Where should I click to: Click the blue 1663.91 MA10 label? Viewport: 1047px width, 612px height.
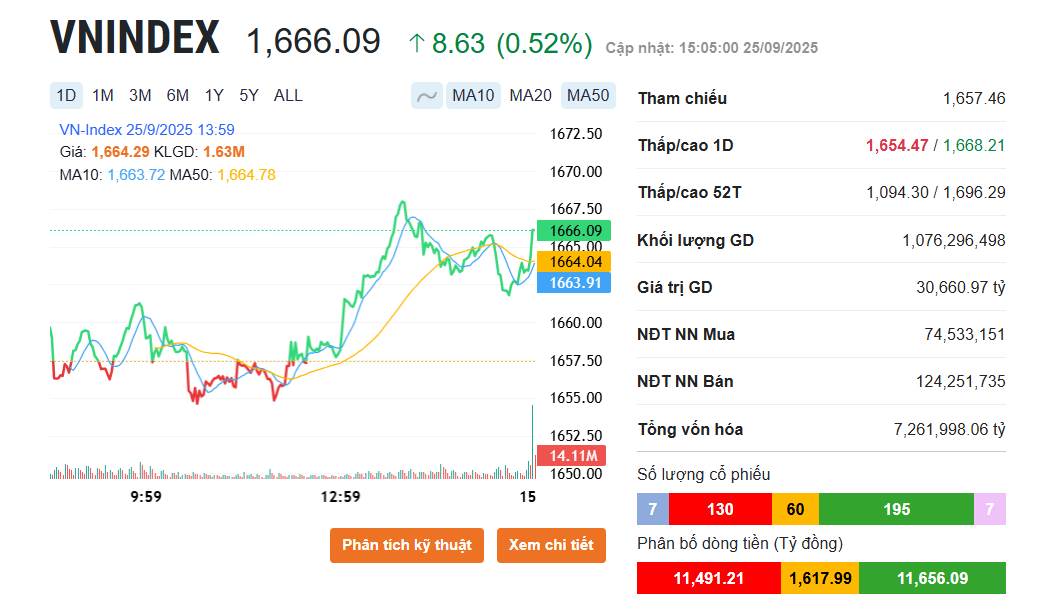pos(574,283)
